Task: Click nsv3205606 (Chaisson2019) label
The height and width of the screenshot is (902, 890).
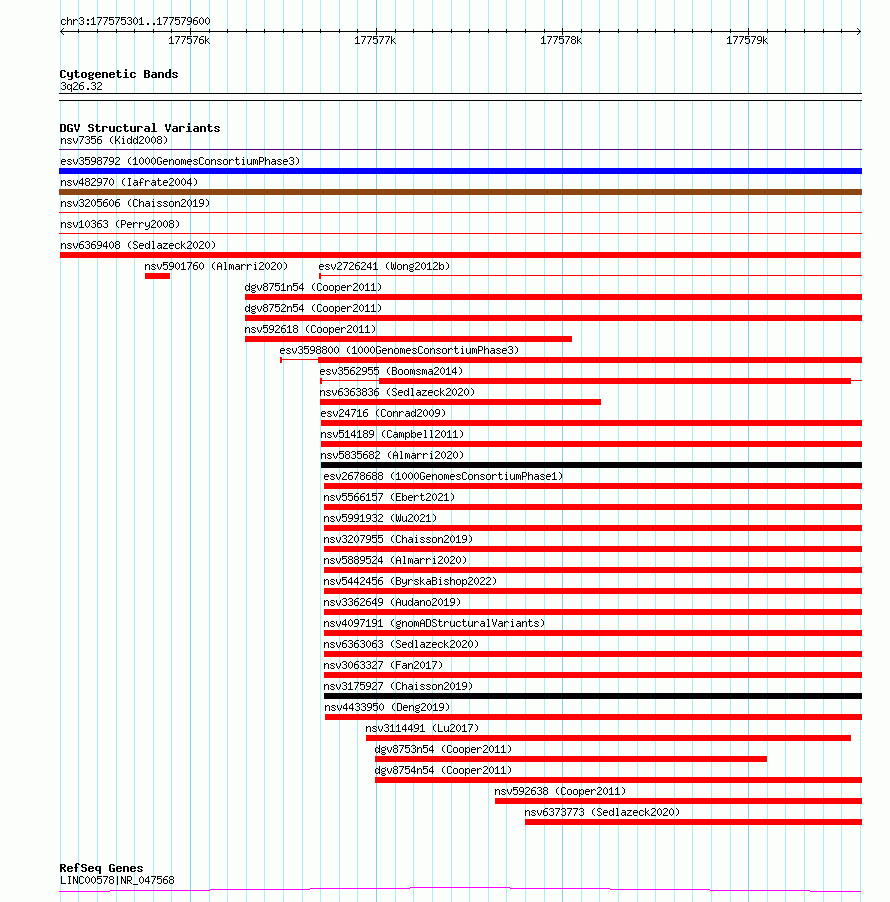Action: click(135, 203)
